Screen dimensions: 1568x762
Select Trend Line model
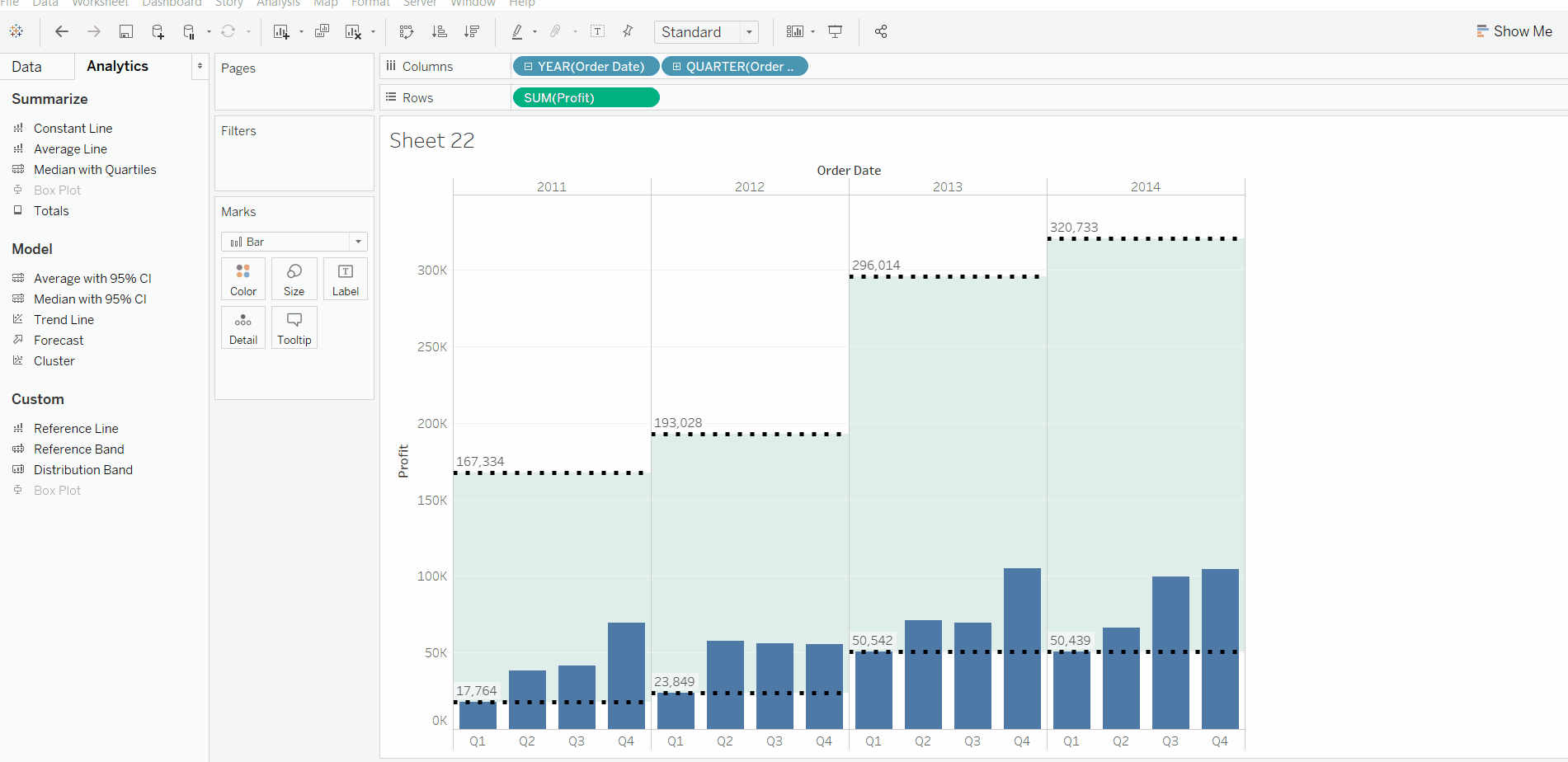(x=64, y=320)
